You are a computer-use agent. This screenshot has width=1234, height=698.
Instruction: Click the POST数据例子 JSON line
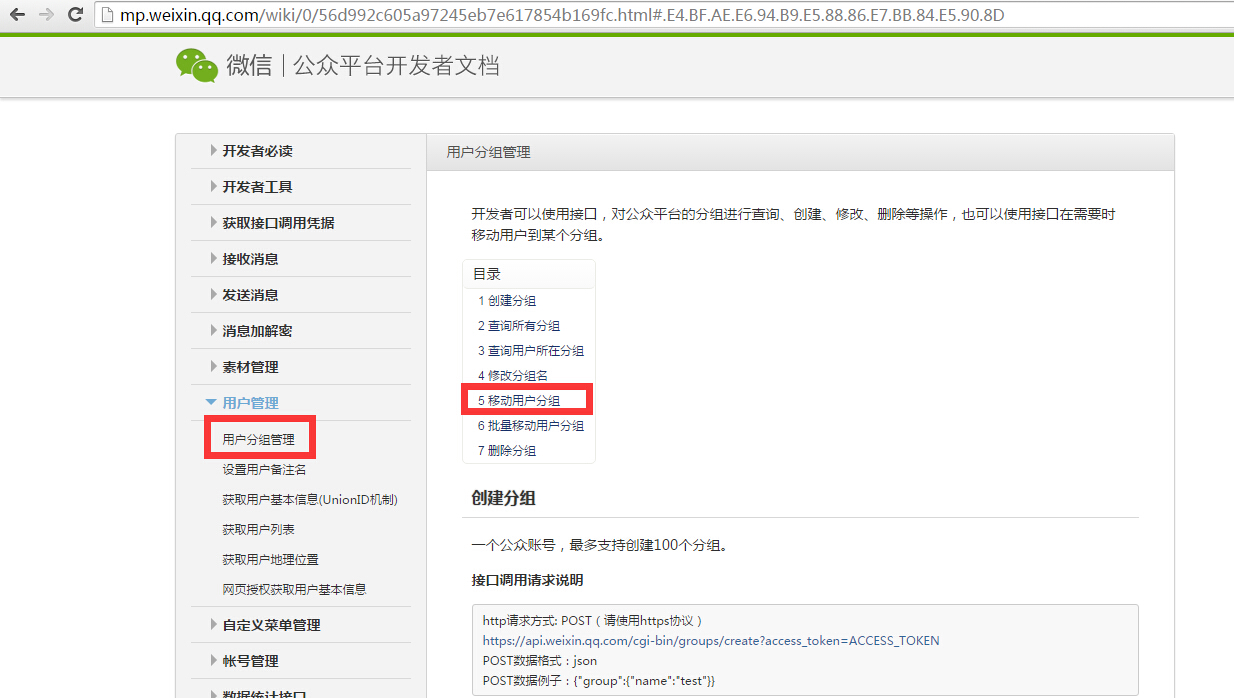(x=599, y=680)
